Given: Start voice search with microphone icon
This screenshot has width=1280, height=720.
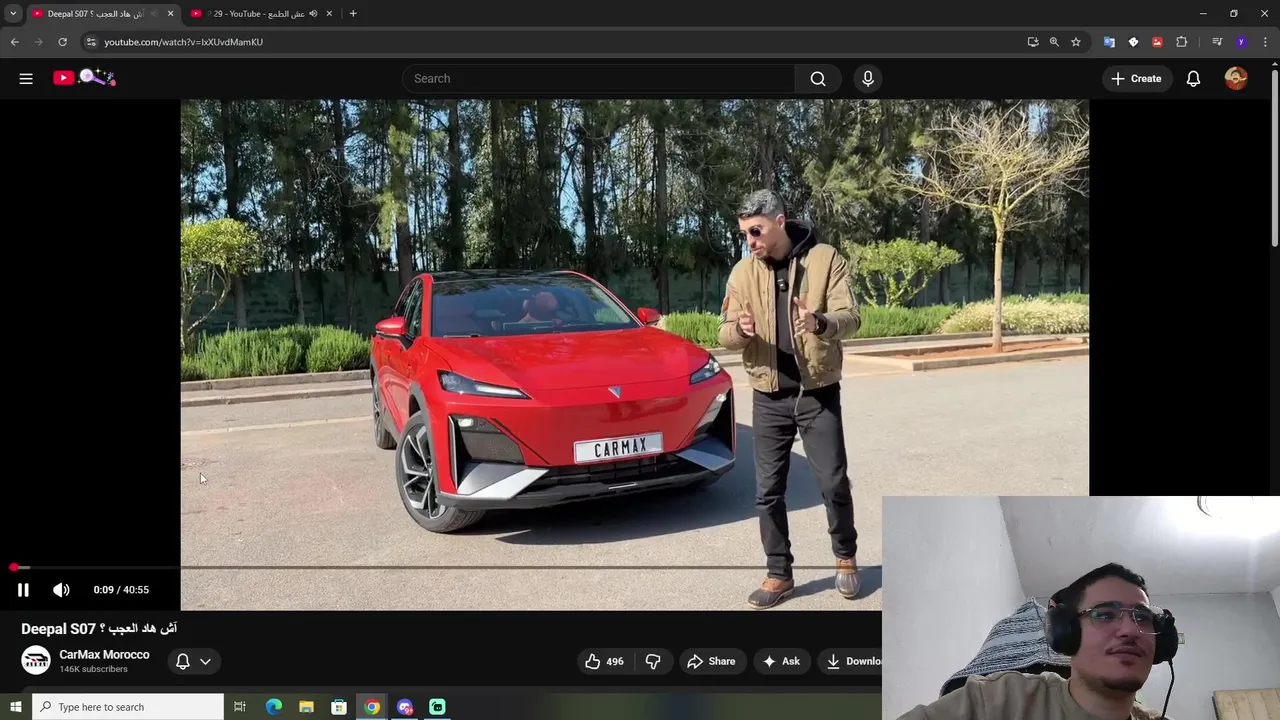Looking at the screenshot, I should (x=867, y=78).
